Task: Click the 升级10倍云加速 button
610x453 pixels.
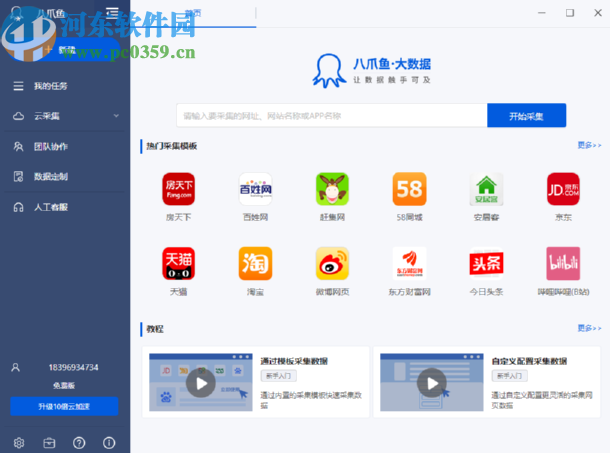Action: (64, 406)
